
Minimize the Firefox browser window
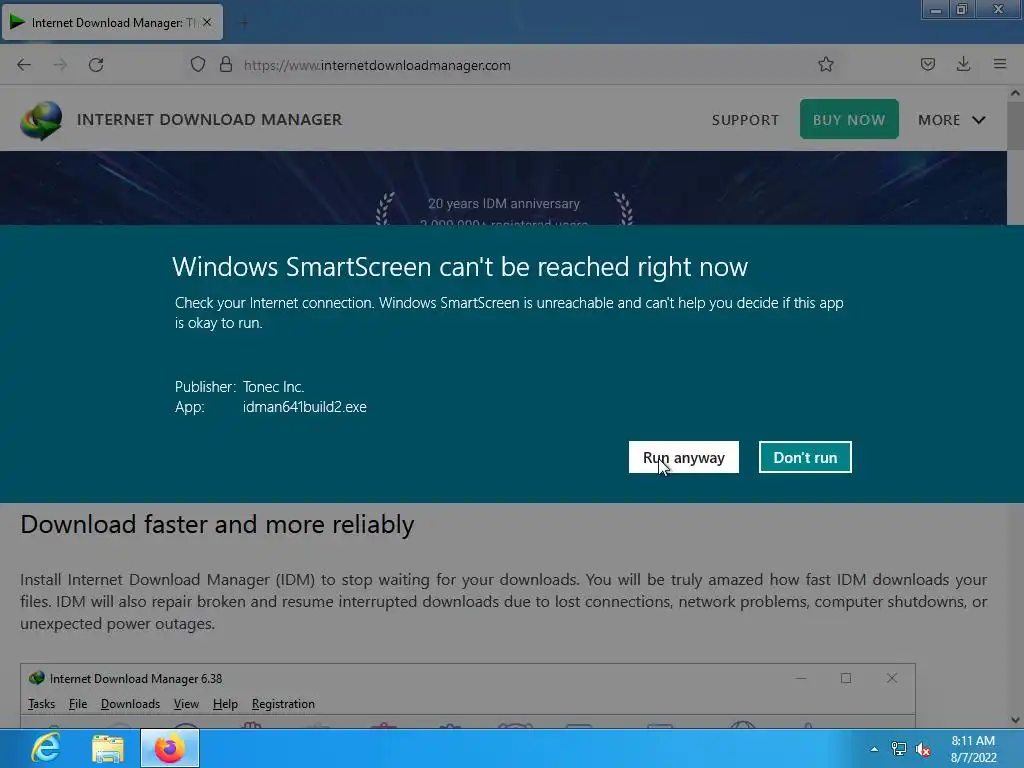(935, 10)
